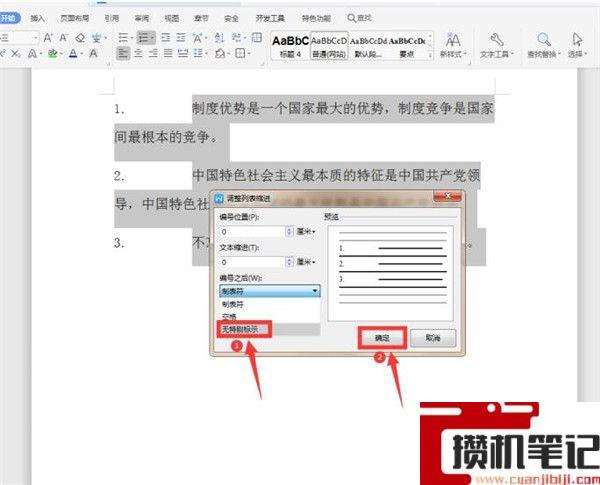This screenshot has height=485, width=600.
Task: Click the 确定 button in dialog
Action: (382, 338)
